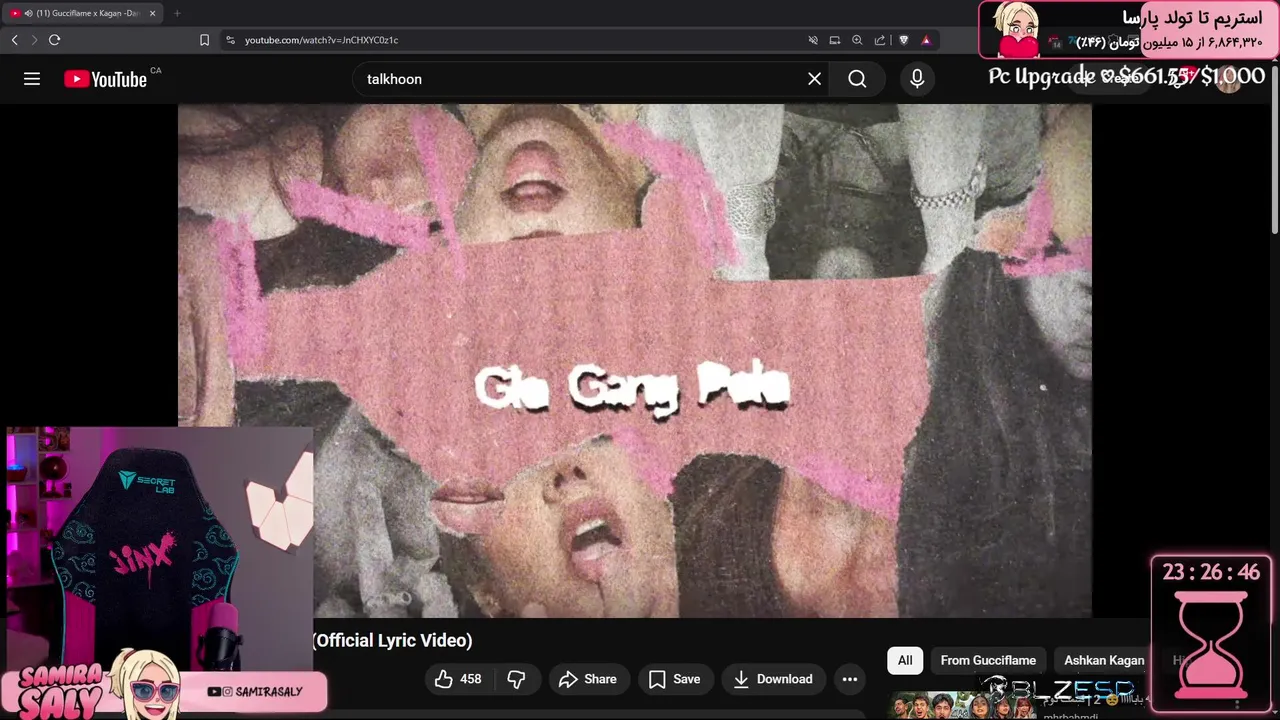Submit search with the magnifier button
This screenshot has height=720, width=1280.
(x=857, y=79)
